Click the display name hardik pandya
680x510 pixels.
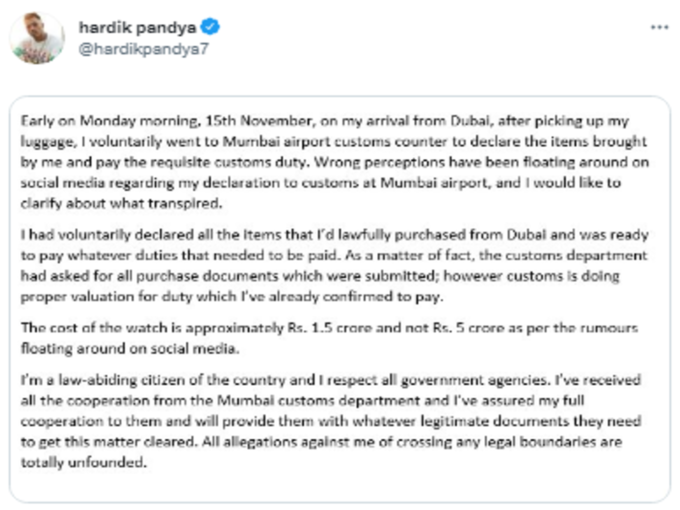point(137,27)
